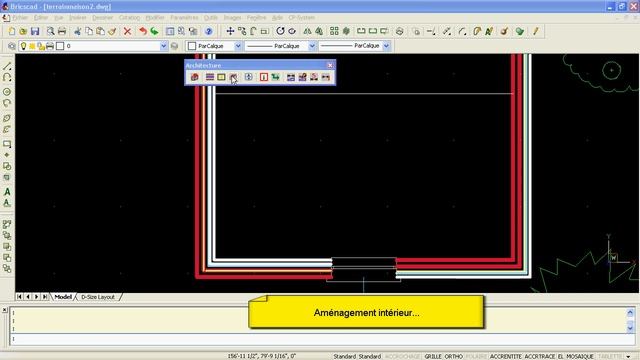Click the New drawing icon
640x360 pixels.
click(x=11, y=31)
